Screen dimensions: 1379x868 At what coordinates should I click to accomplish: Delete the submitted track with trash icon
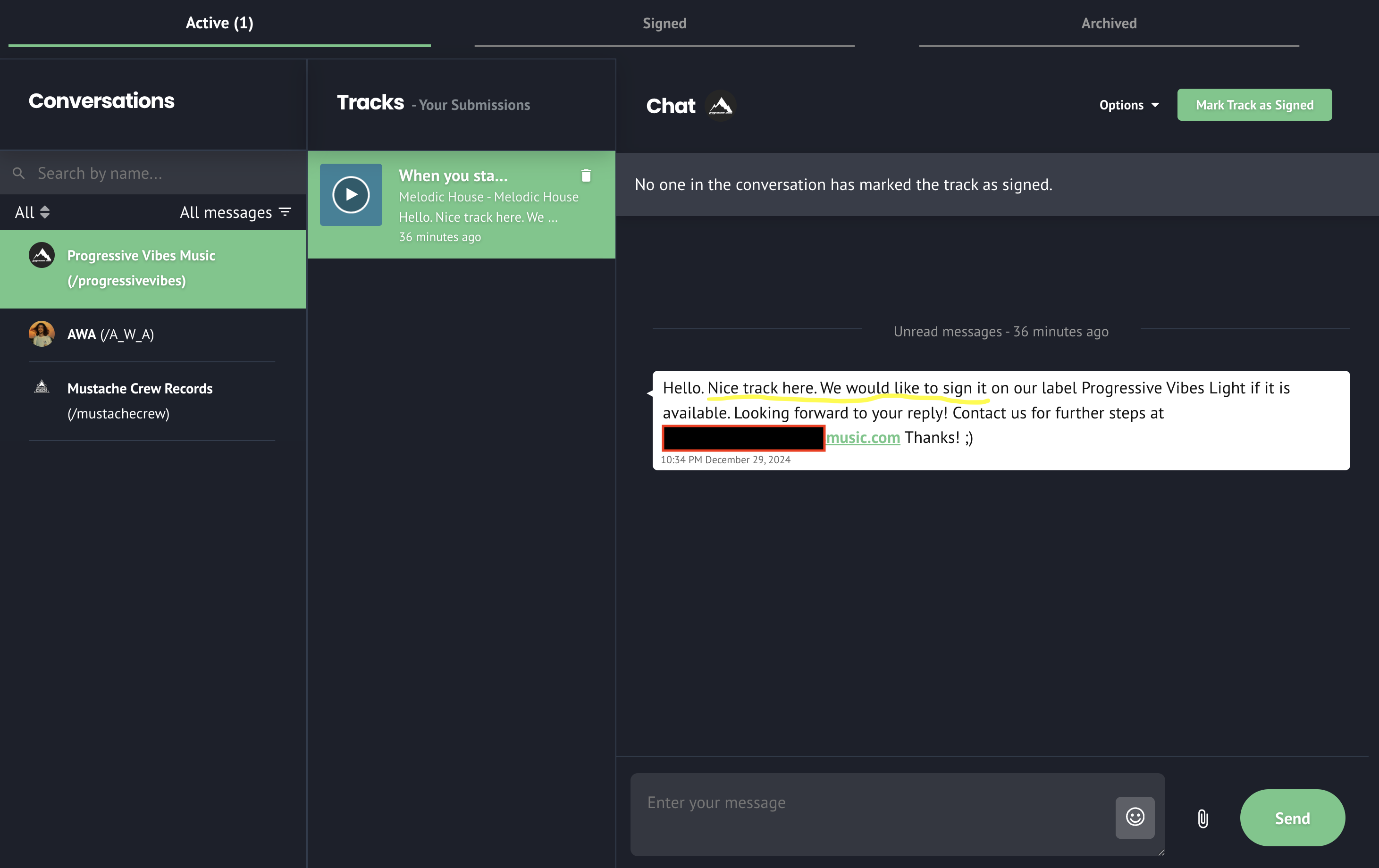click(x=585, y=176)
